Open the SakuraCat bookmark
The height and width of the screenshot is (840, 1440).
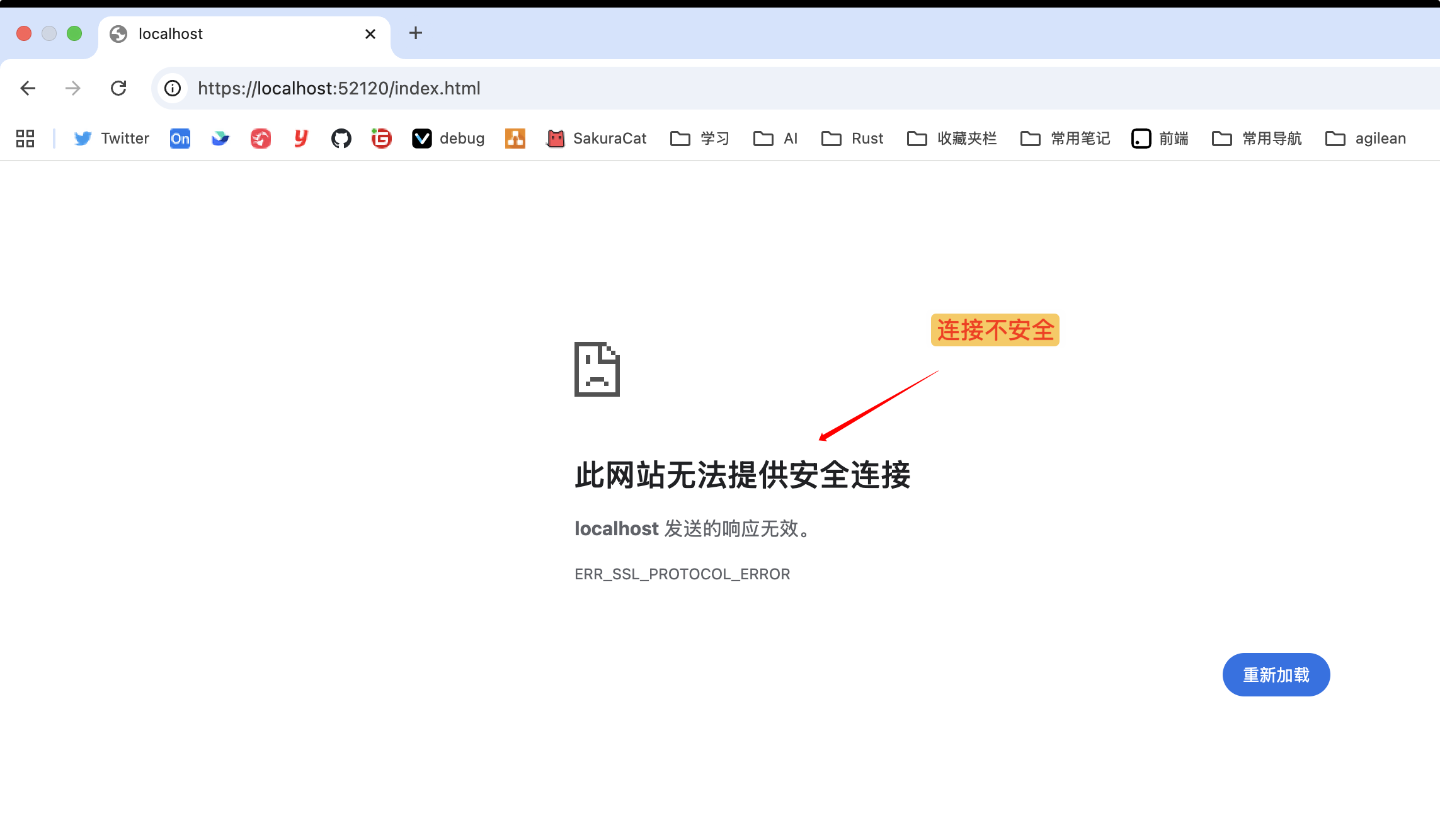(x=595, y=139)
